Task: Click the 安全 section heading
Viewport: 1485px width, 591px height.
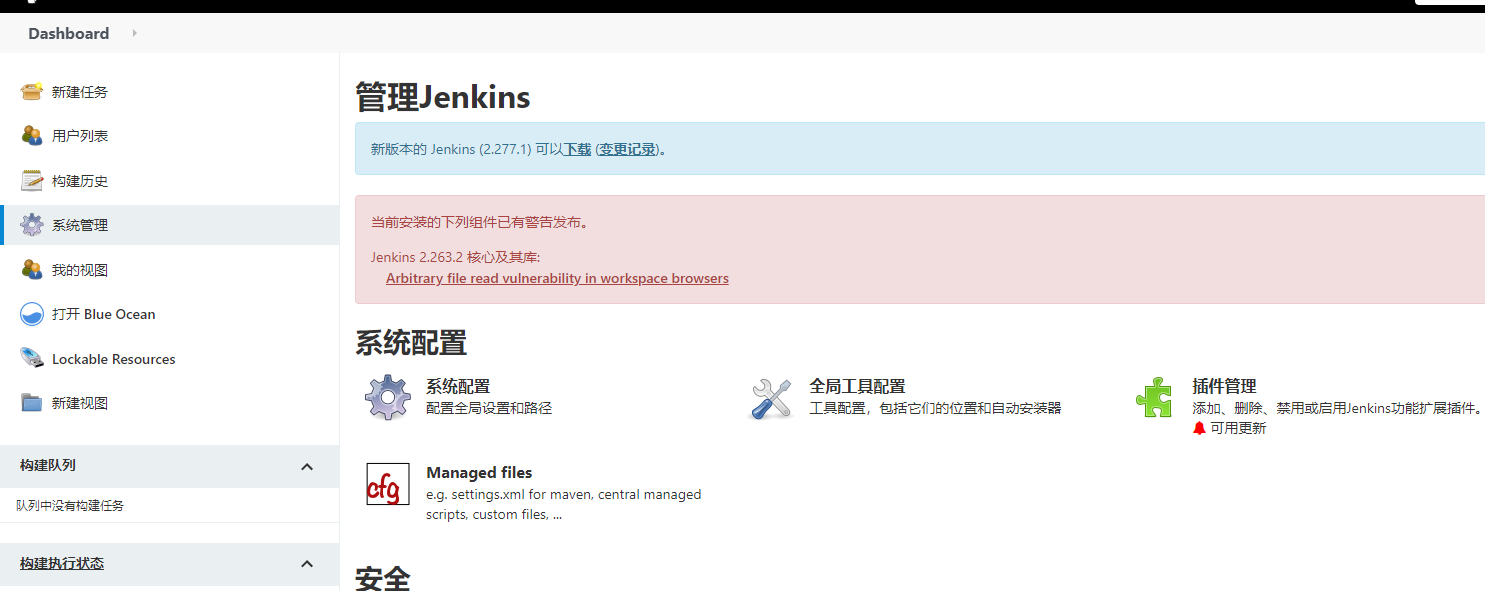Action: point(383,578)
